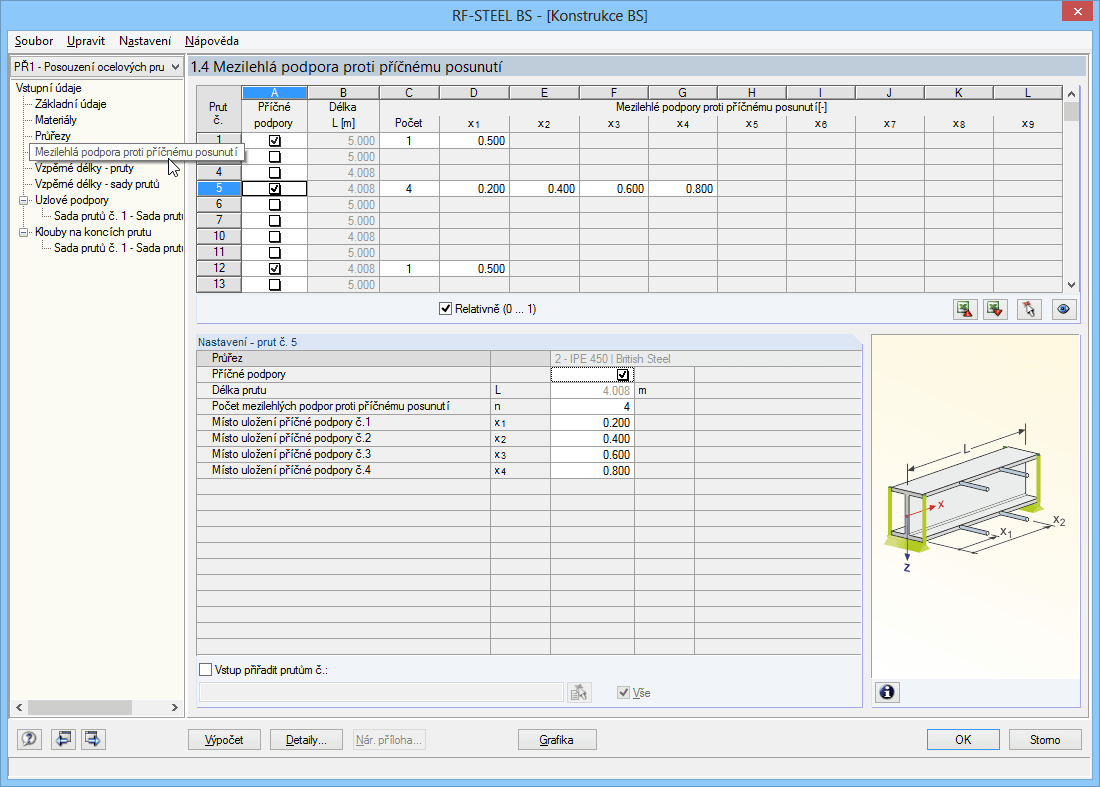The width and height of the screenshot is (1100, 787).
Task: Click x3 value 0.600 in settings panel
Action: 592,455
